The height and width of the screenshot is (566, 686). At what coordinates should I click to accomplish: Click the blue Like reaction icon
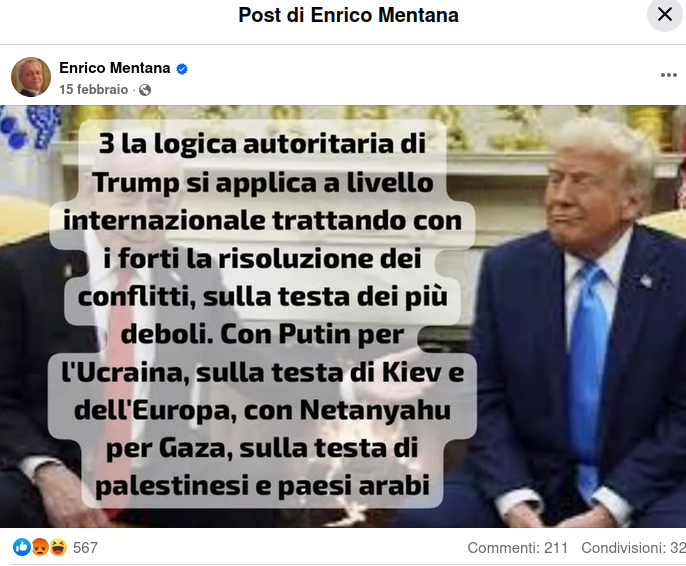tap(21, 547)
